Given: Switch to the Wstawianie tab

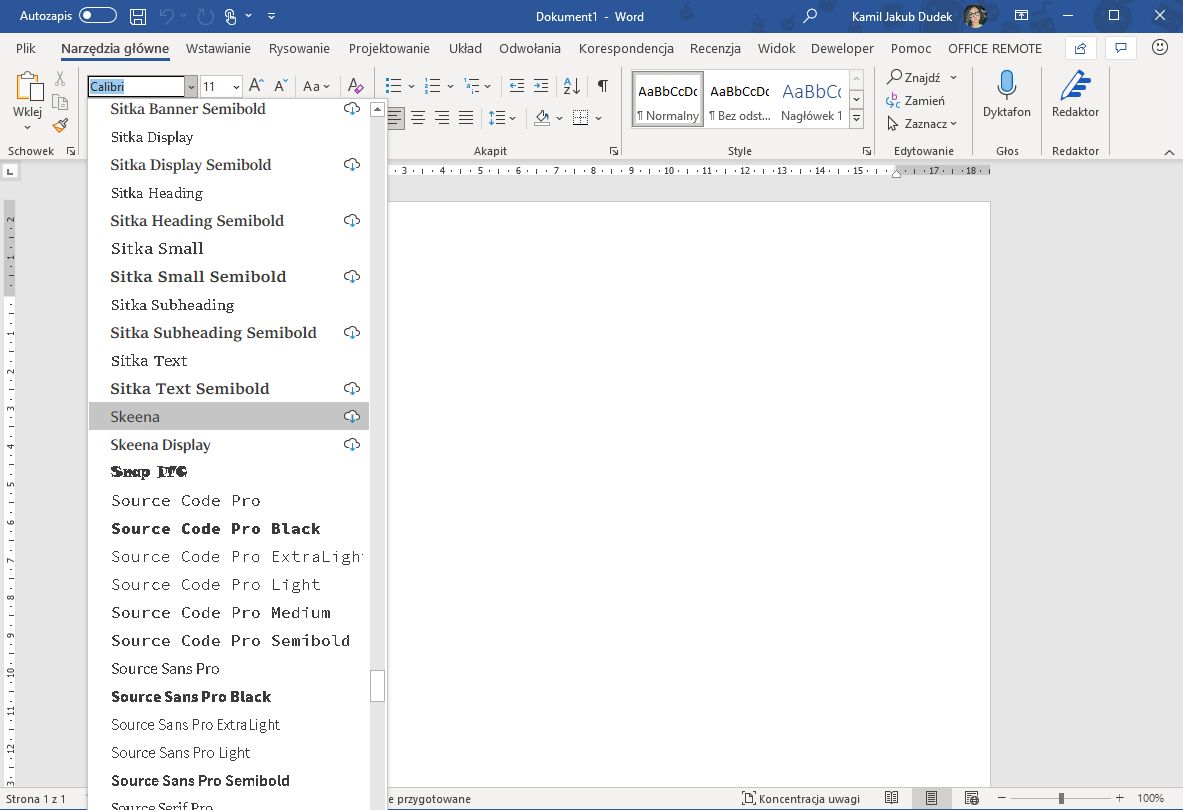Looking at the screenshot, I should pos(218,48).
